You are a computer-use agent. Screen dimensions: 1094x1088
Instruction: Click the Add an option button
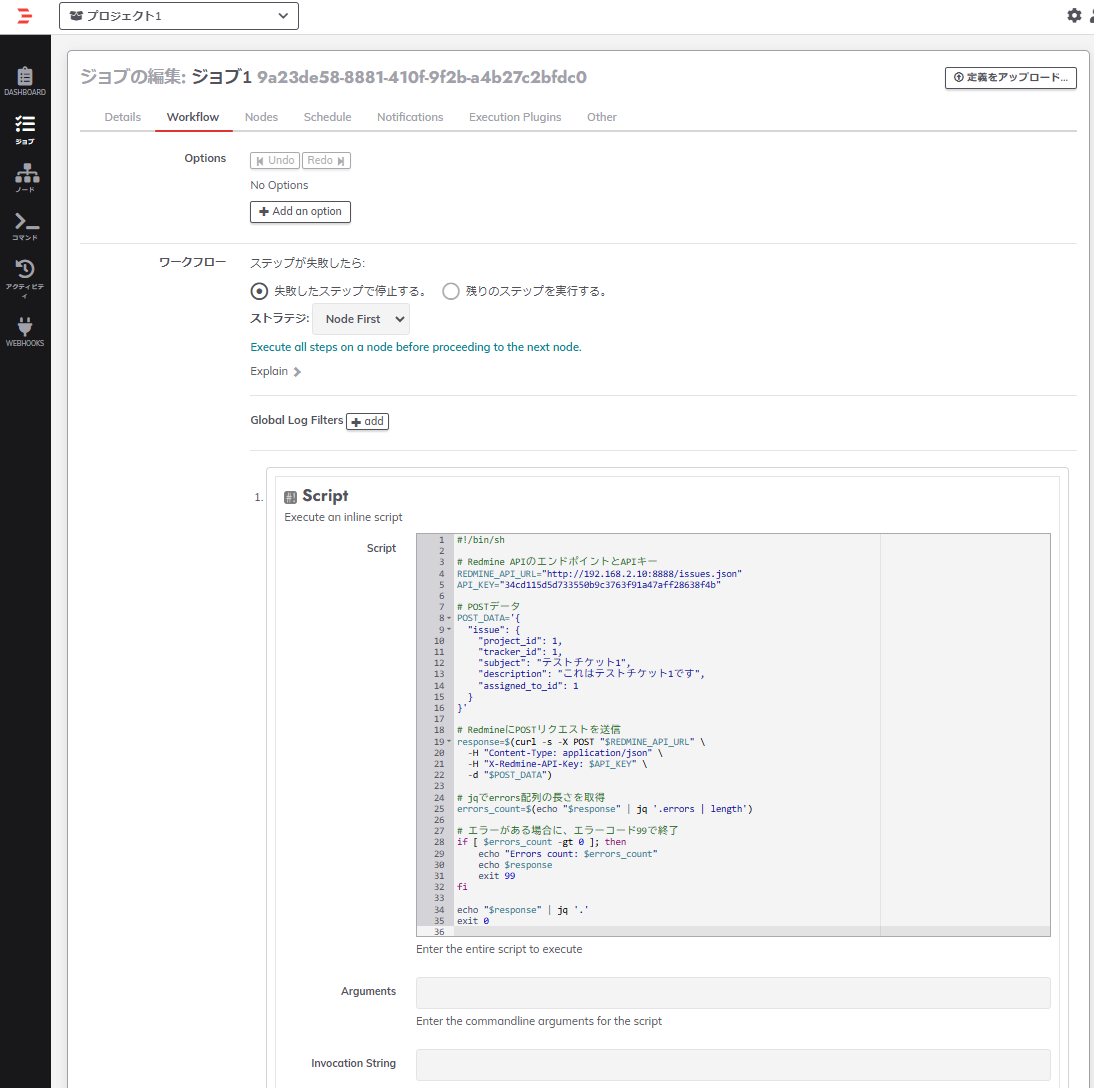click(300, 211)
